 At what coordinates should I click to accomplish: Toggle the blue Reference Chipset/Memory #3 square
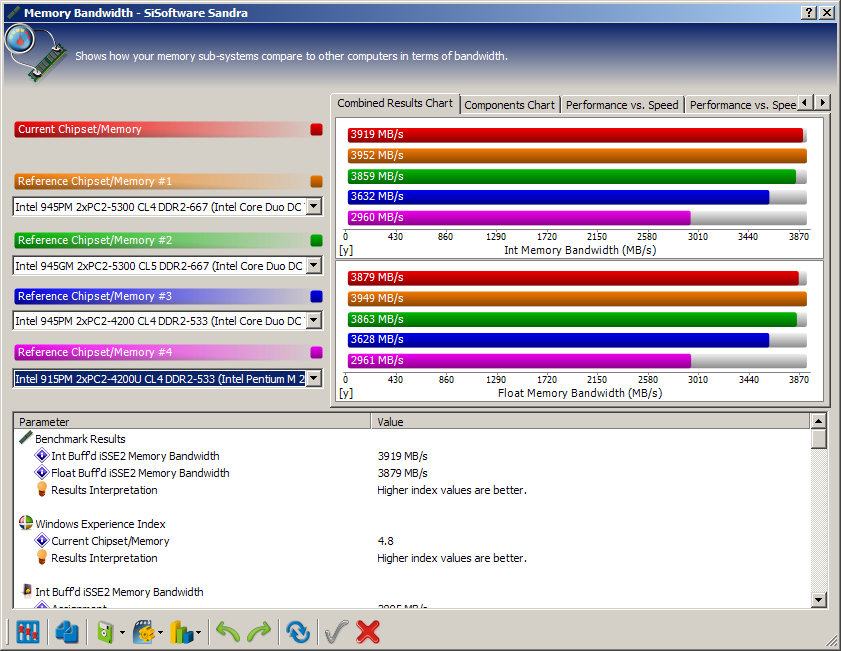316,296
